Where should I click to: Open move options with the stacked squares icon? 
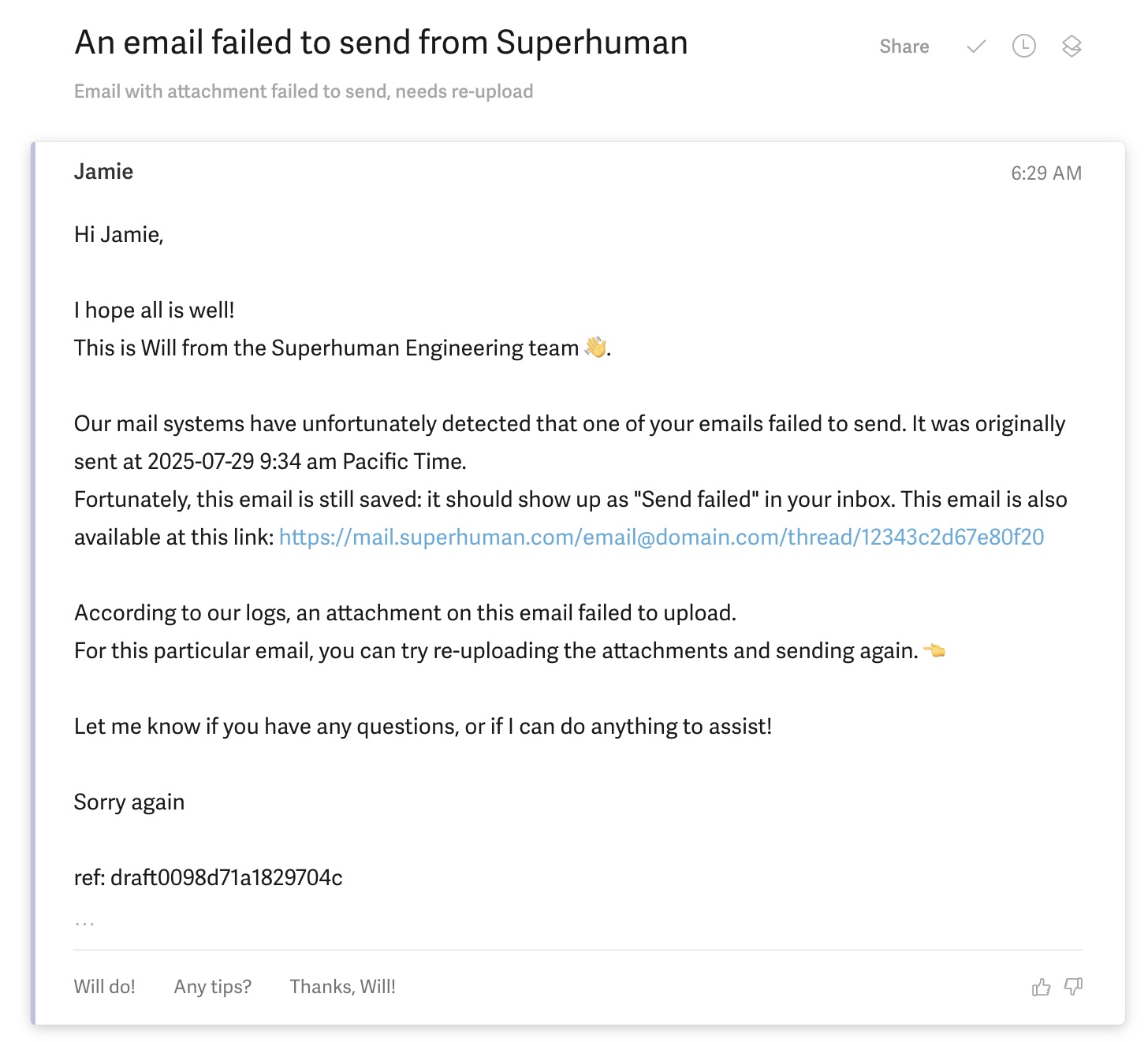click(x=1072, y=47)
